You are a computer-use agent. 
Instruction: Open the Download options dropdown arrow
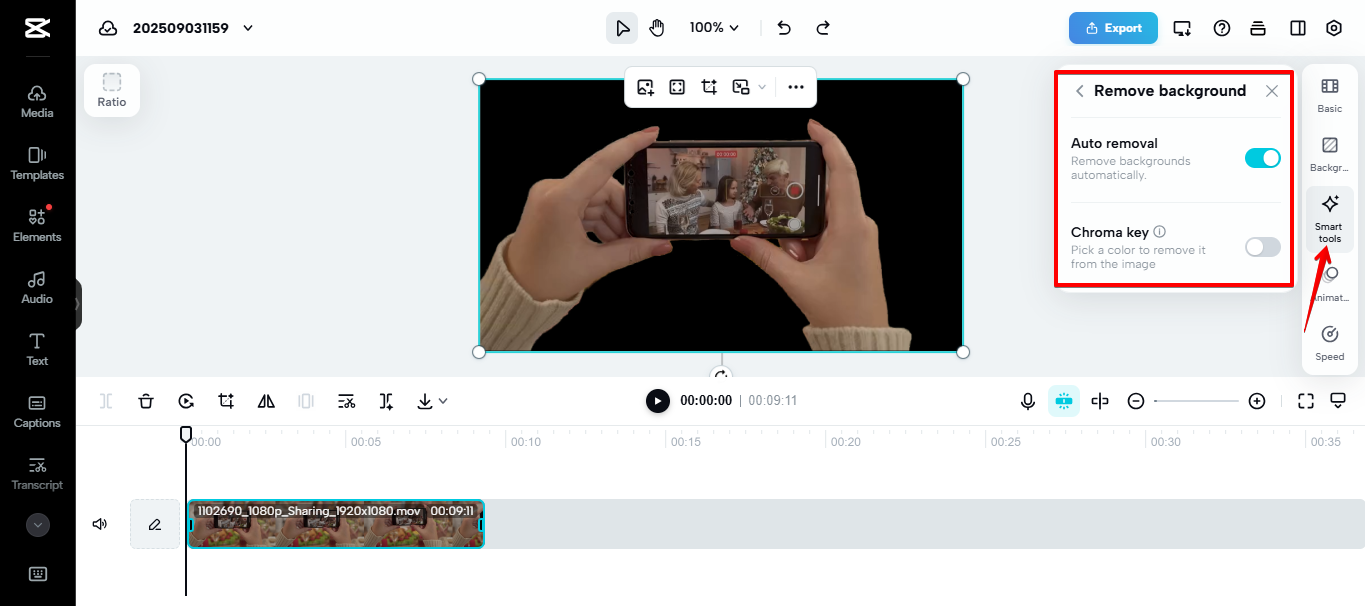pyautogui.click(x=443, y=401)
